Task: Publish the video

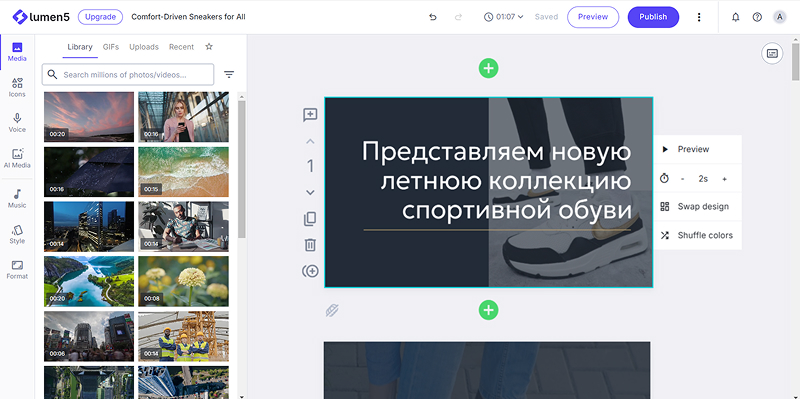Action: click(653, 17)
